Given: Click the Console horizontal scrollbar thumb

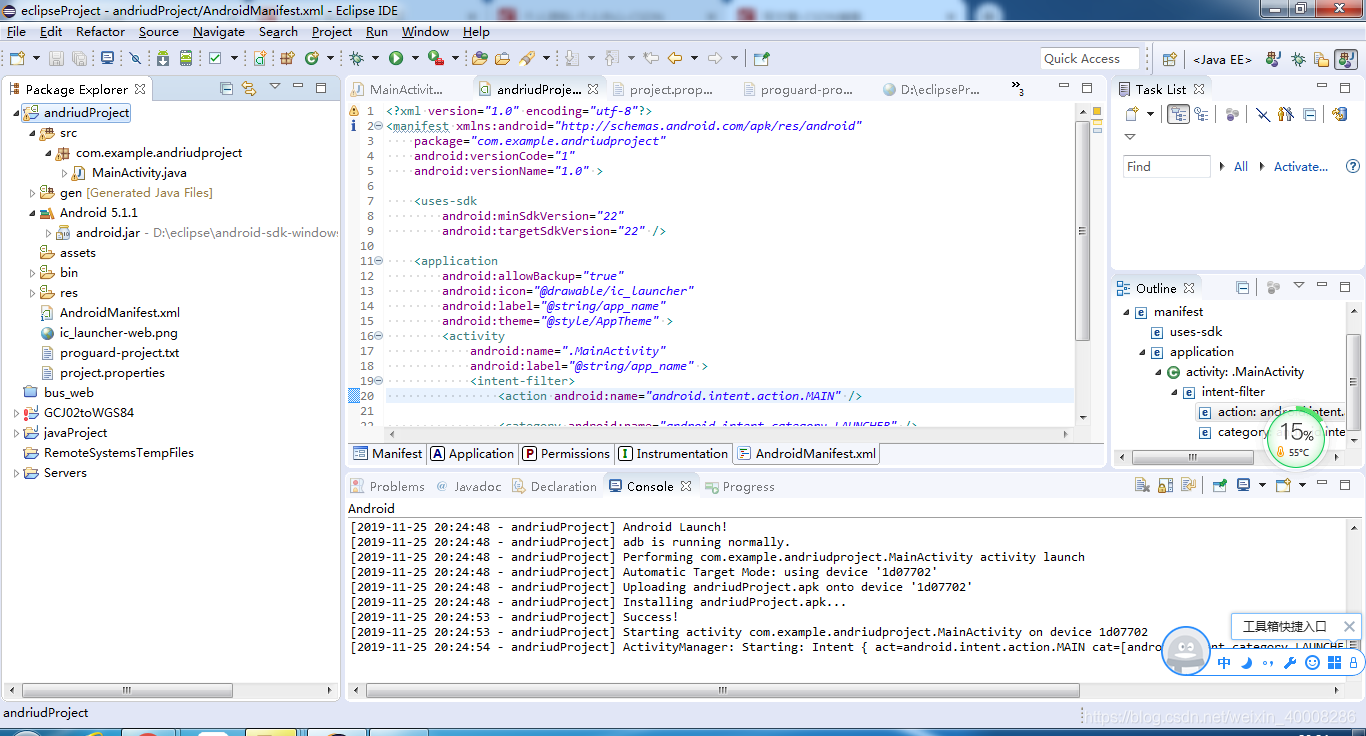Looking at the screenshot, I should [723, 690].
